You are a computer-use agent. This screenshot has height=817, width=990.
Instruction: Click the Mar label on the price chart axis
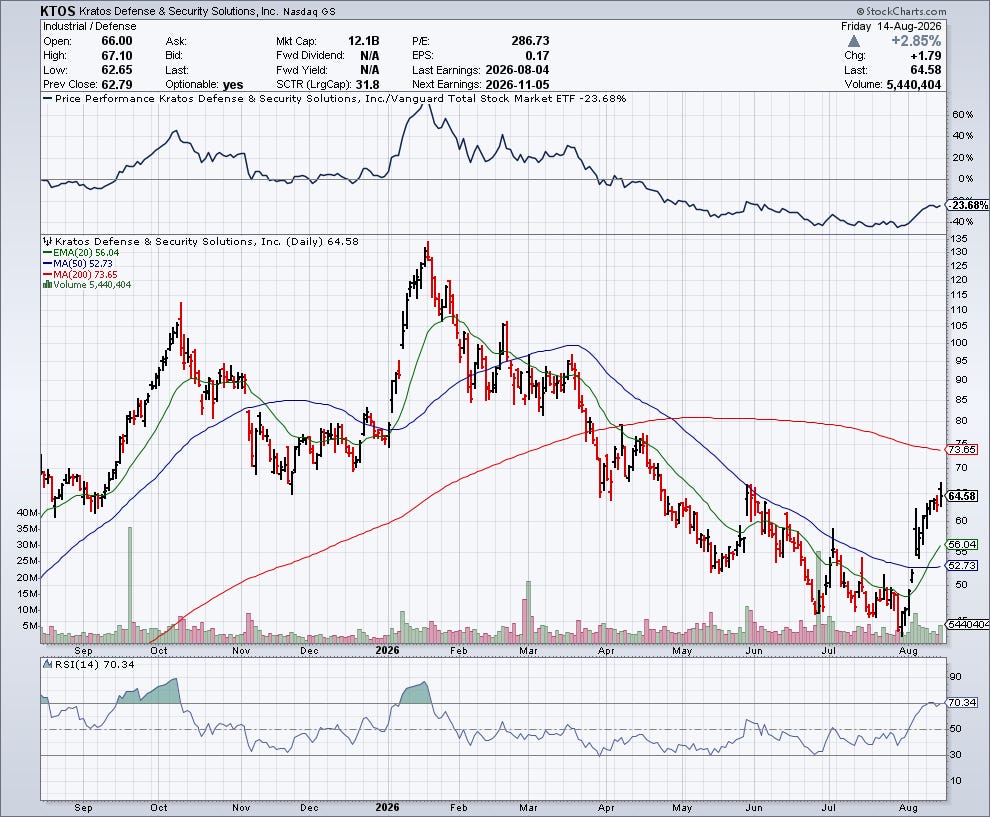[528, 650]
